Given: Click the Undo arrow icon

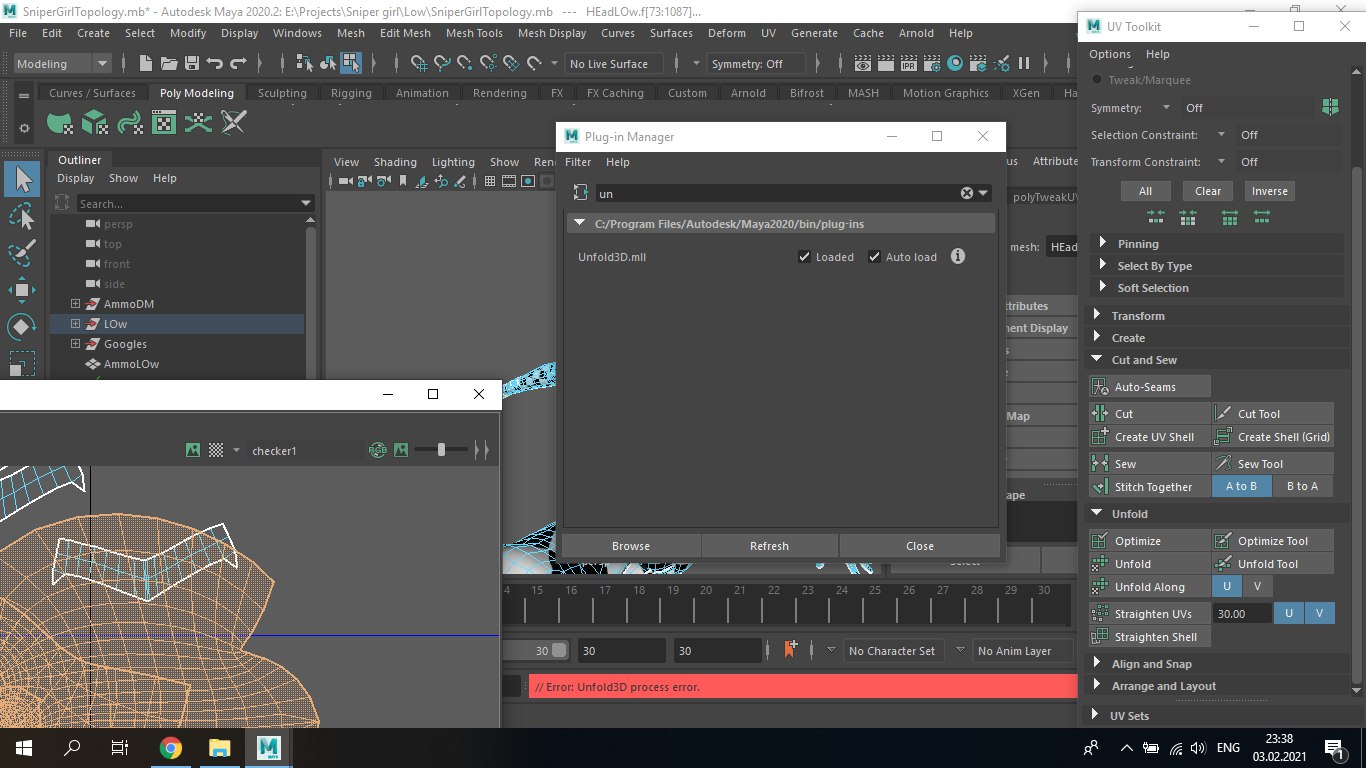Looking at the screenshot, I should (215, 64).
